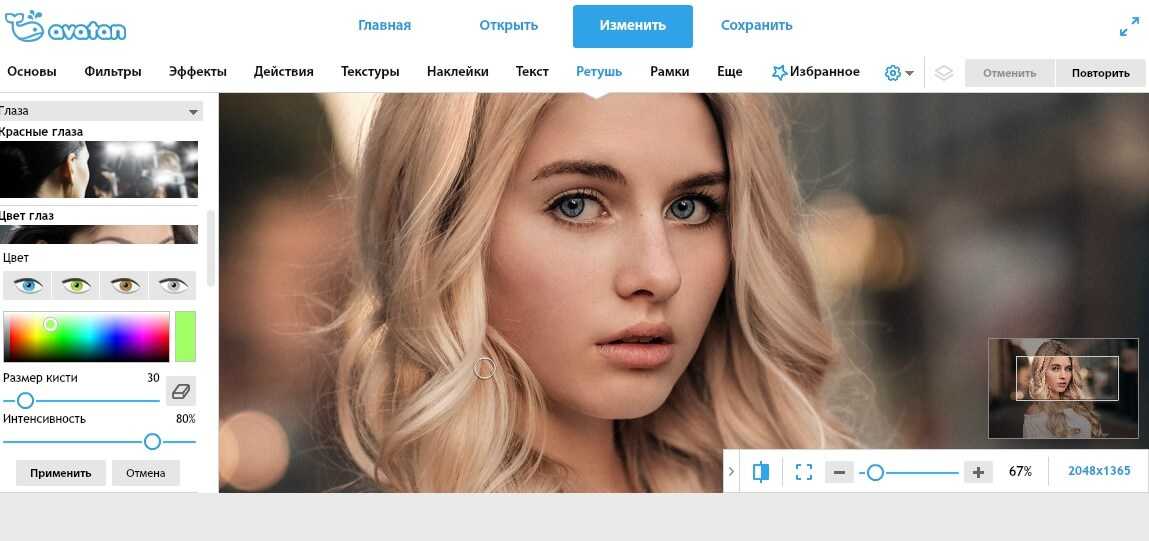Click the fit-to-screen icon
The height and width of the screenshot is (541, 1149).
pos(804,472)
